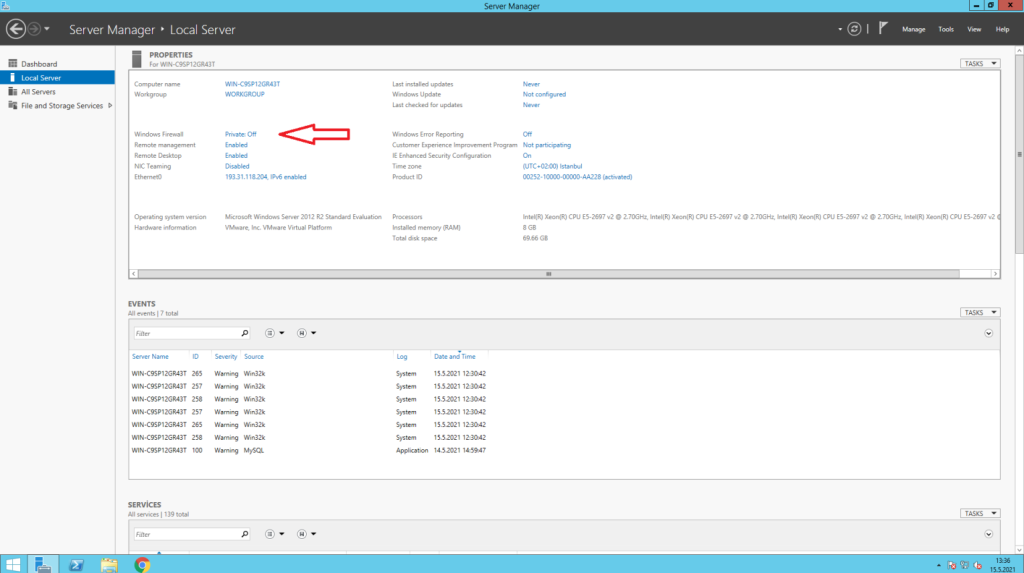Go back with the back arrow button

(x=16, y=29)
